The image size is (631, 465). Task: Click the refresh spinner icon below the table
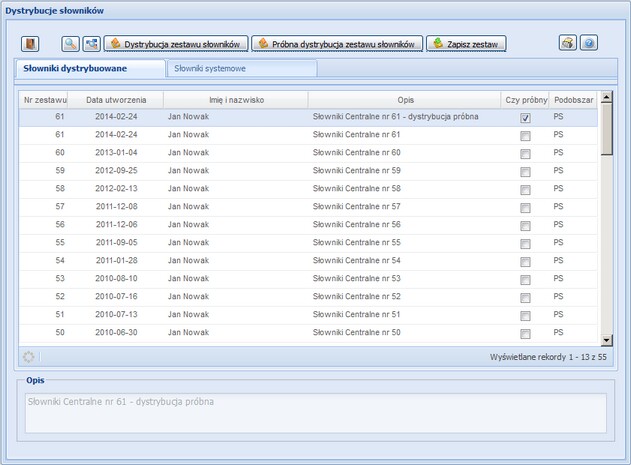click(x=28, y=357)
